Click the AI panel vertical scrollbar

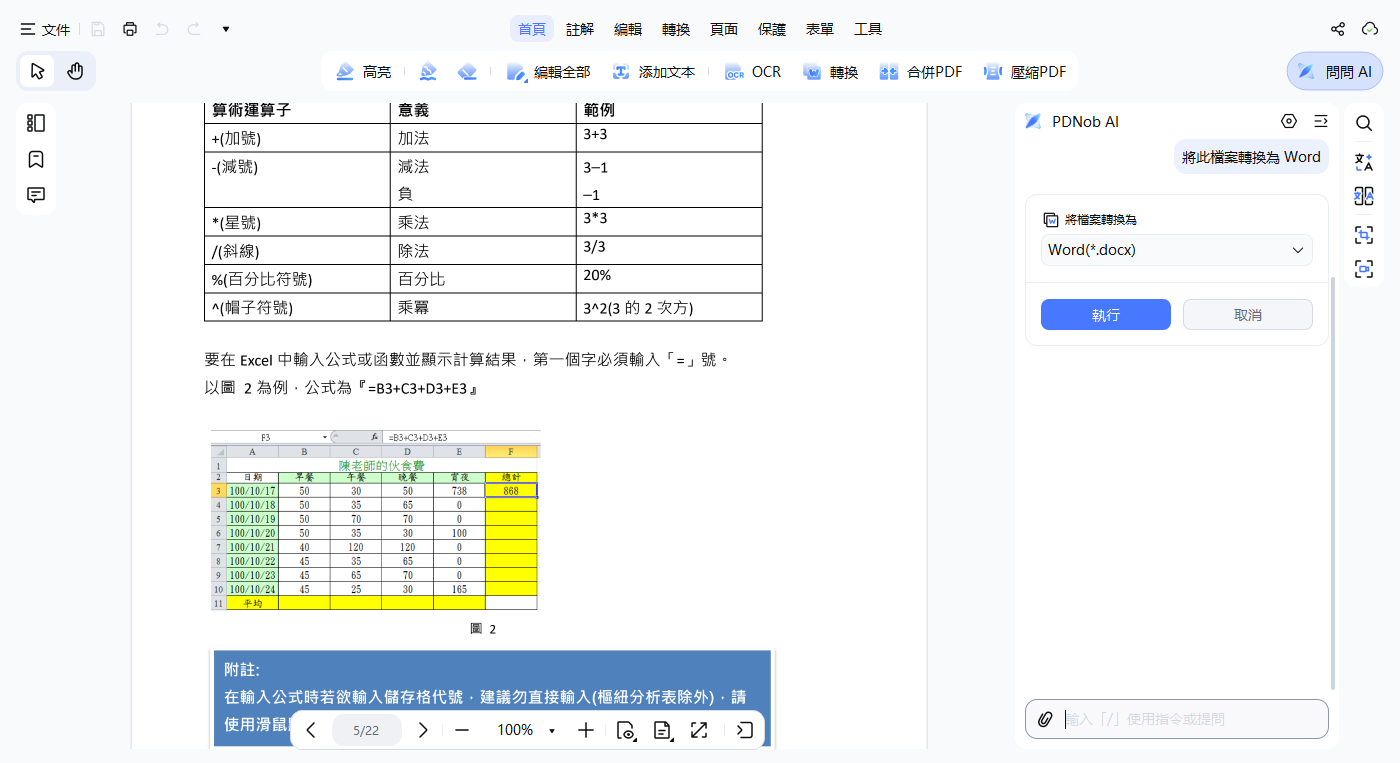coord(1335,484)
